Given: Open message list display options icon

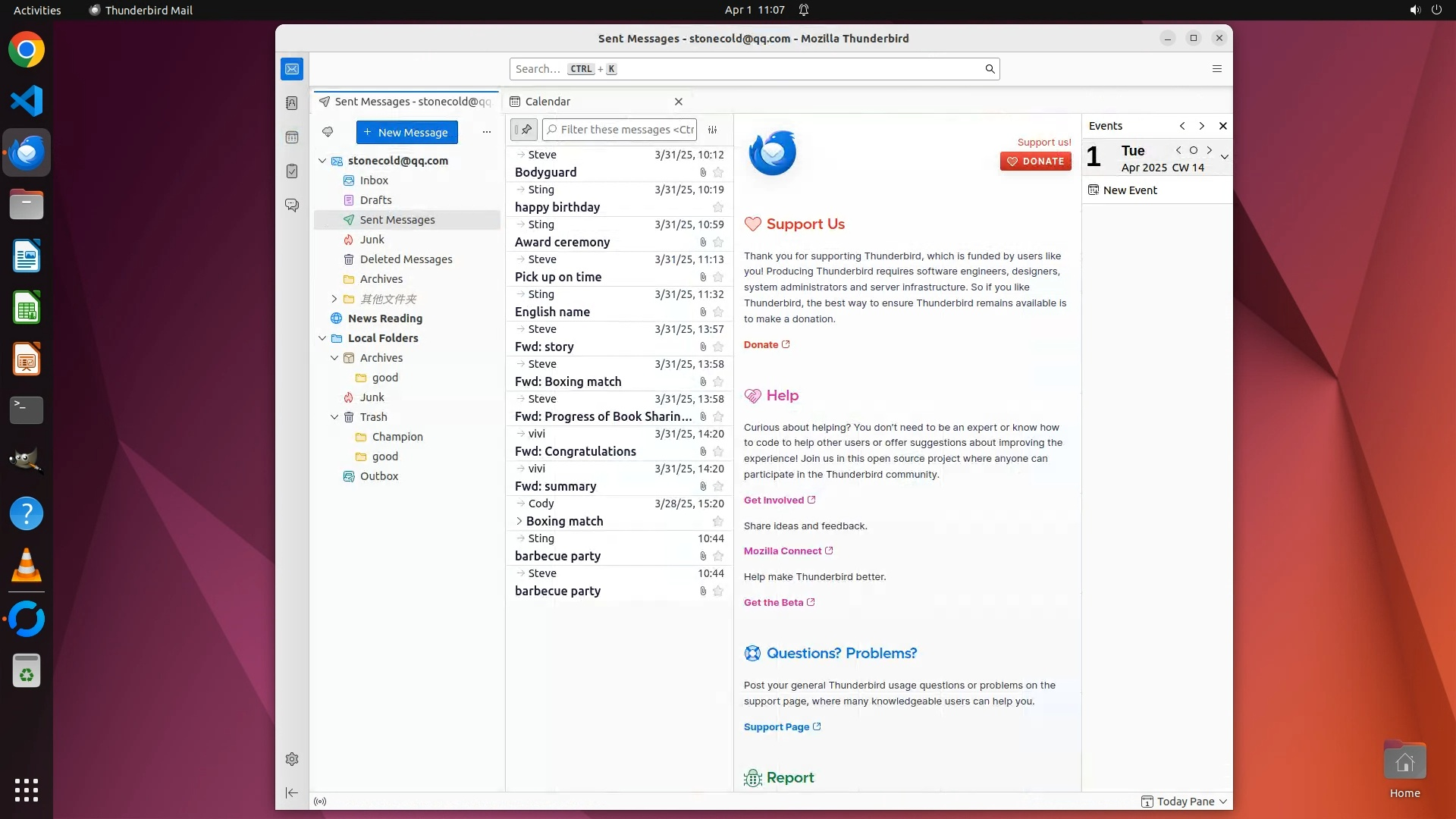Looking at the screenshot, I should click(x=712, y=130).
